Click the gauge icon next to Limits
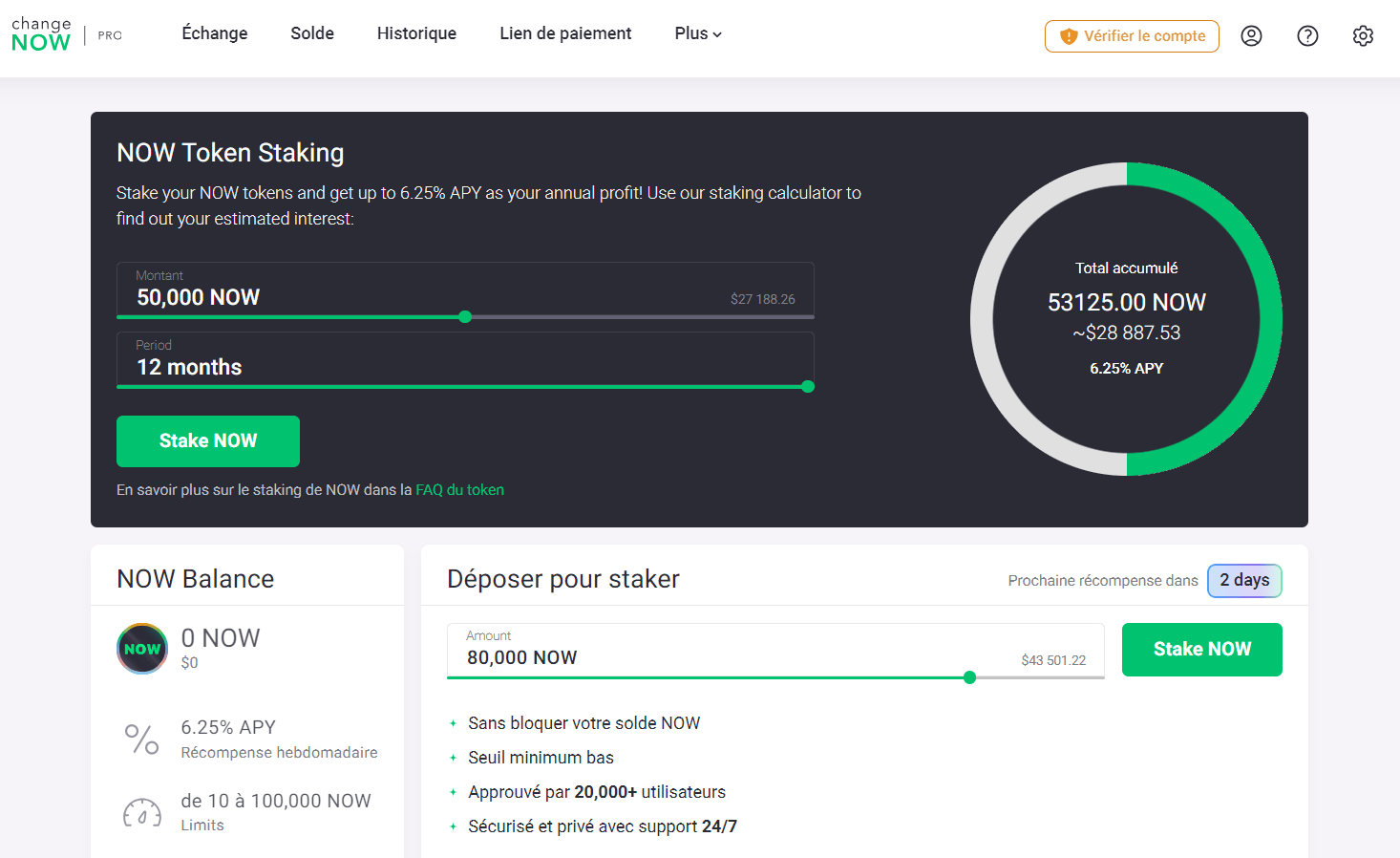Viewport: 1400px width, 858px height. [x=141, y=811]
